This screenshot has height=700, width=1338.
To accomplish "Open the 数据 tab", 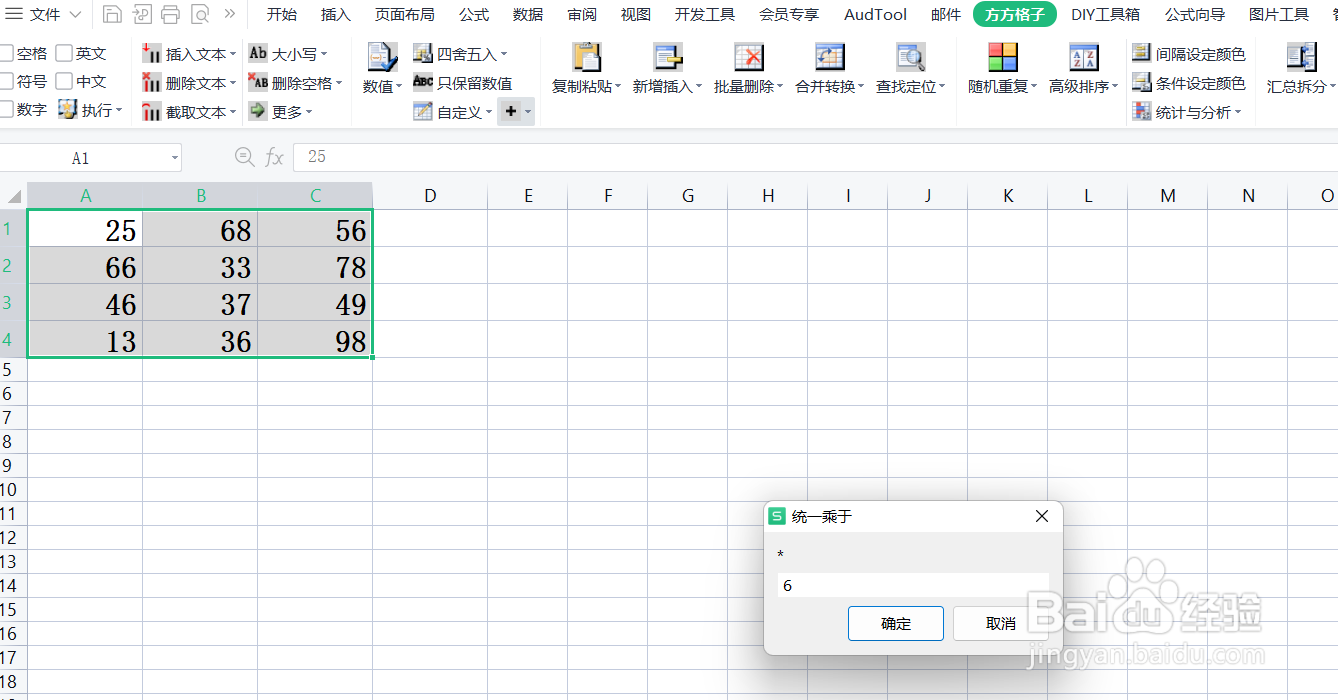I will click(x=528, y=14).
